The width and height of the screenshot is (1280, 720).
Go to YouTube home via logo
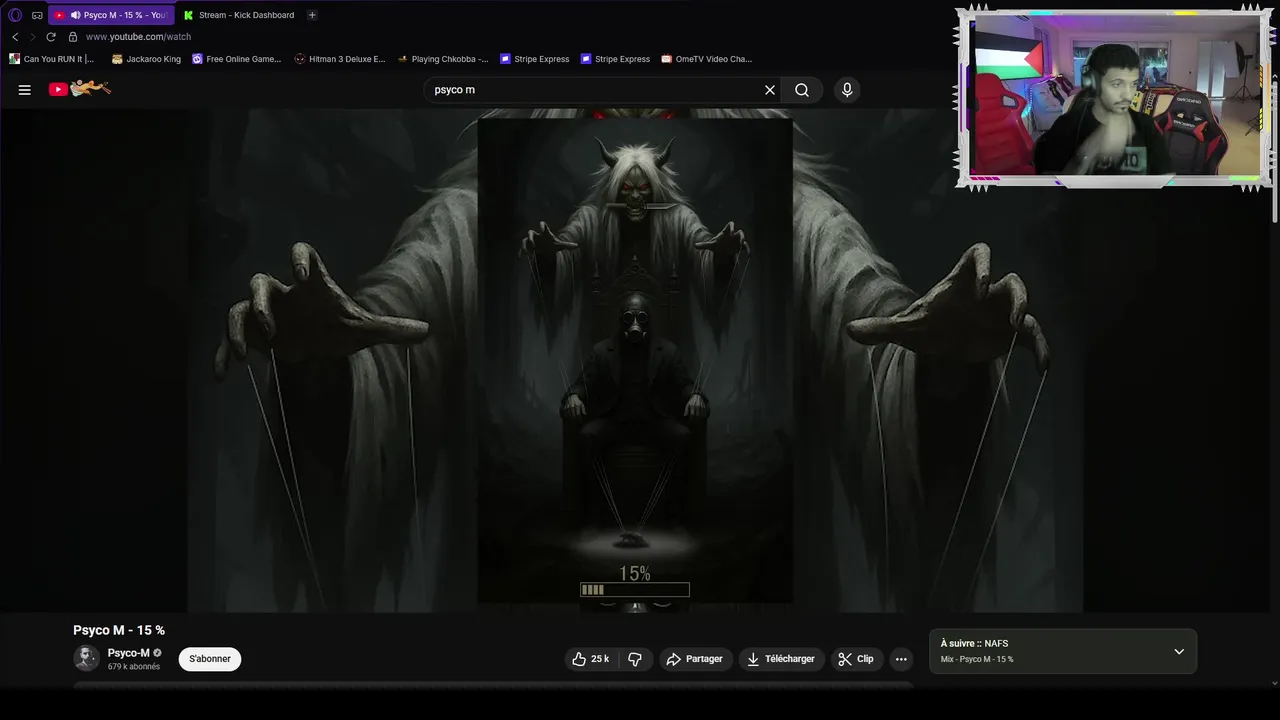coord(80,89)
